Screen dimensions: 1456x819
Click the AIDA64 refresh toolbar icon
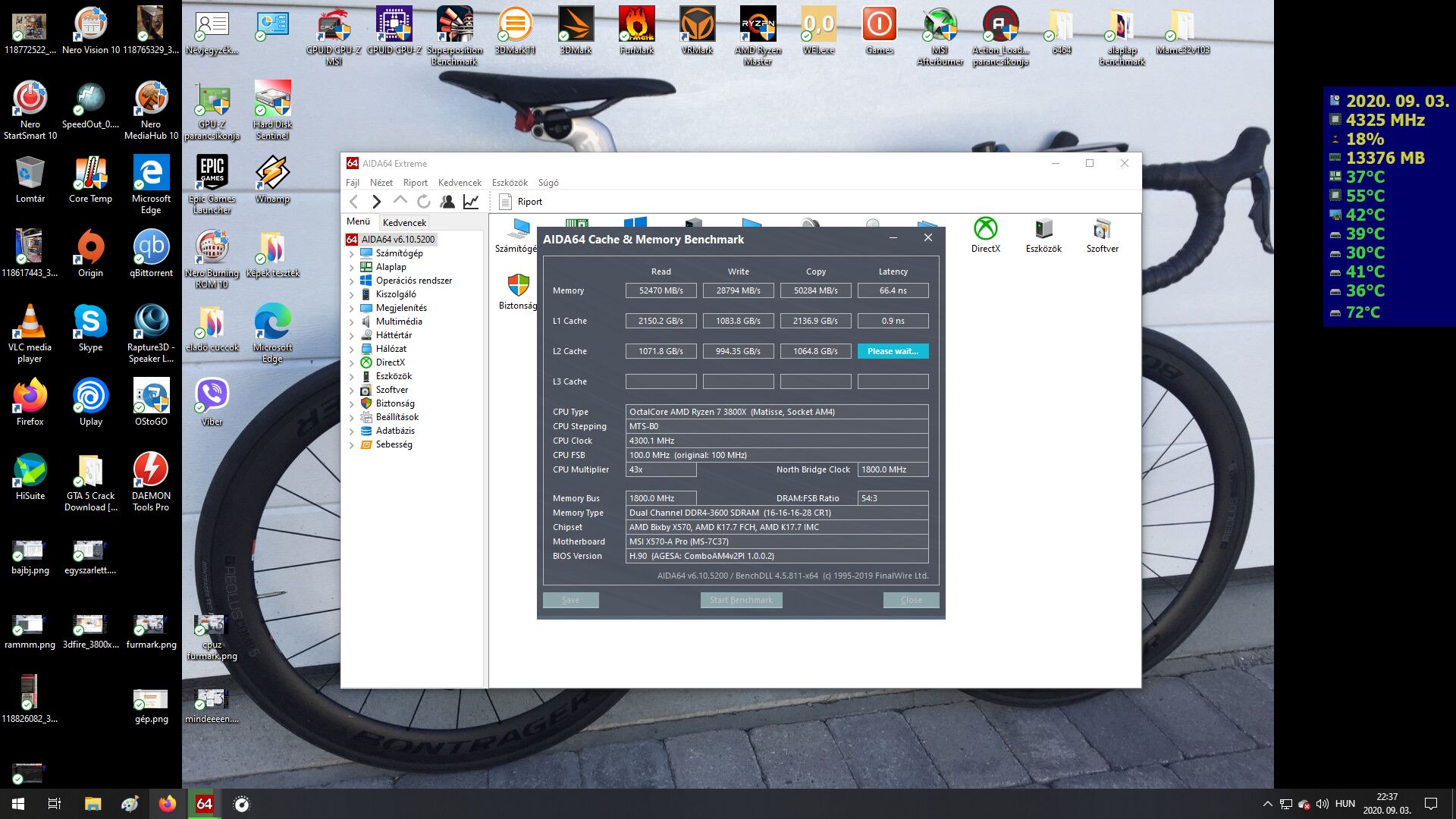click(x=424, y=202)
